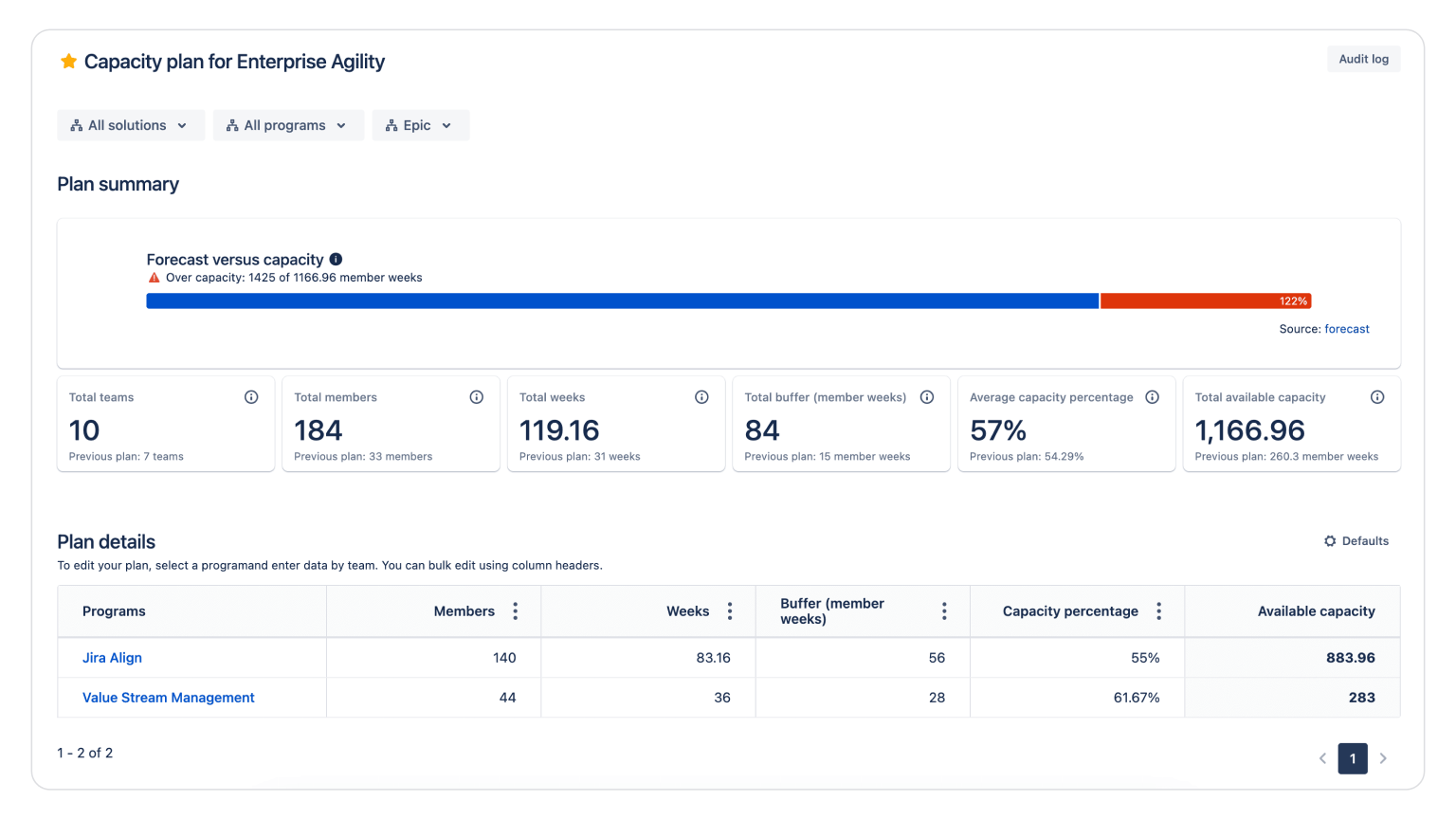Open the All solutions dropdown
Screen dimensions: 1456x819
pos(131,125)
